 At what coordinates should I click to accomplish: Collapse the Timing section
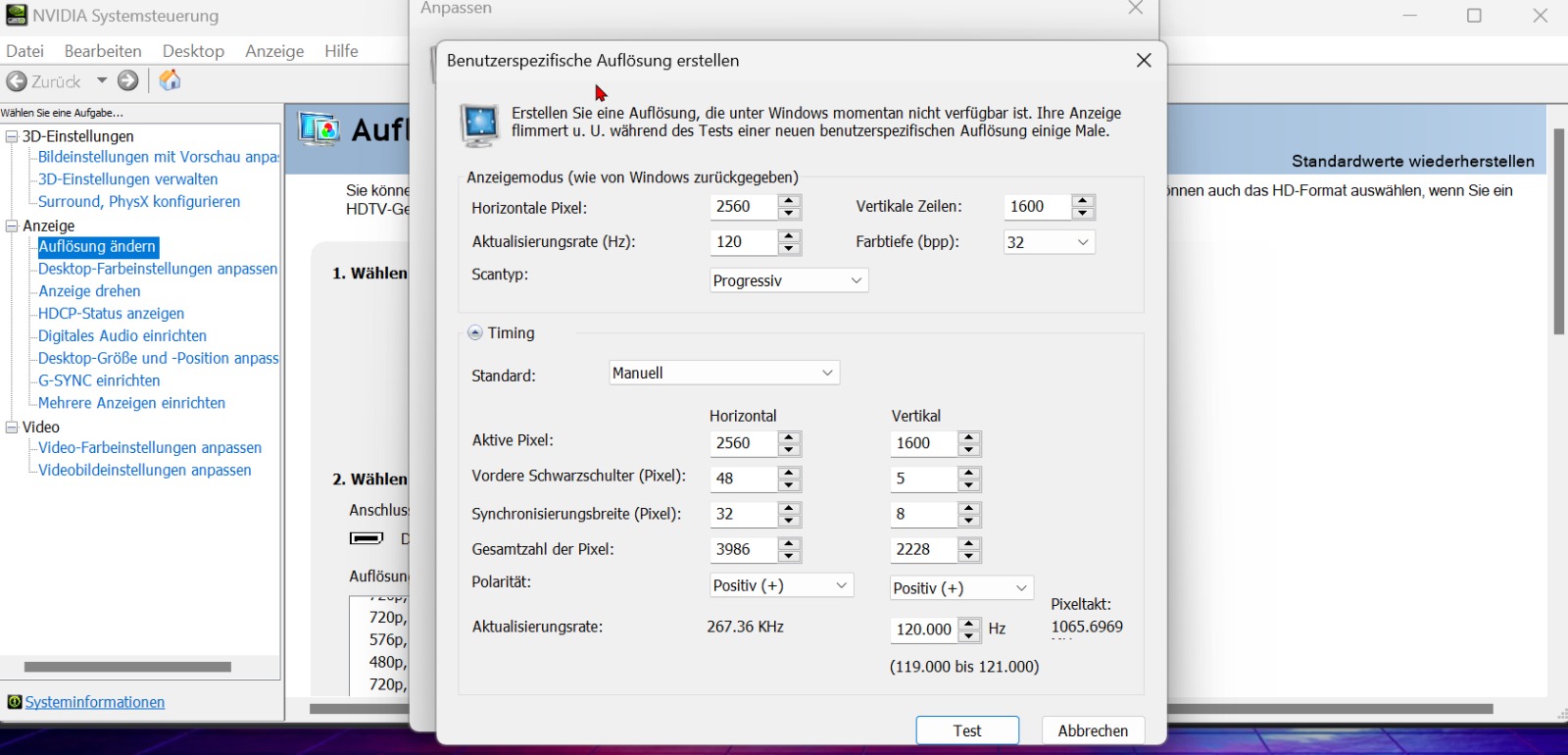(x=475, y=333)
